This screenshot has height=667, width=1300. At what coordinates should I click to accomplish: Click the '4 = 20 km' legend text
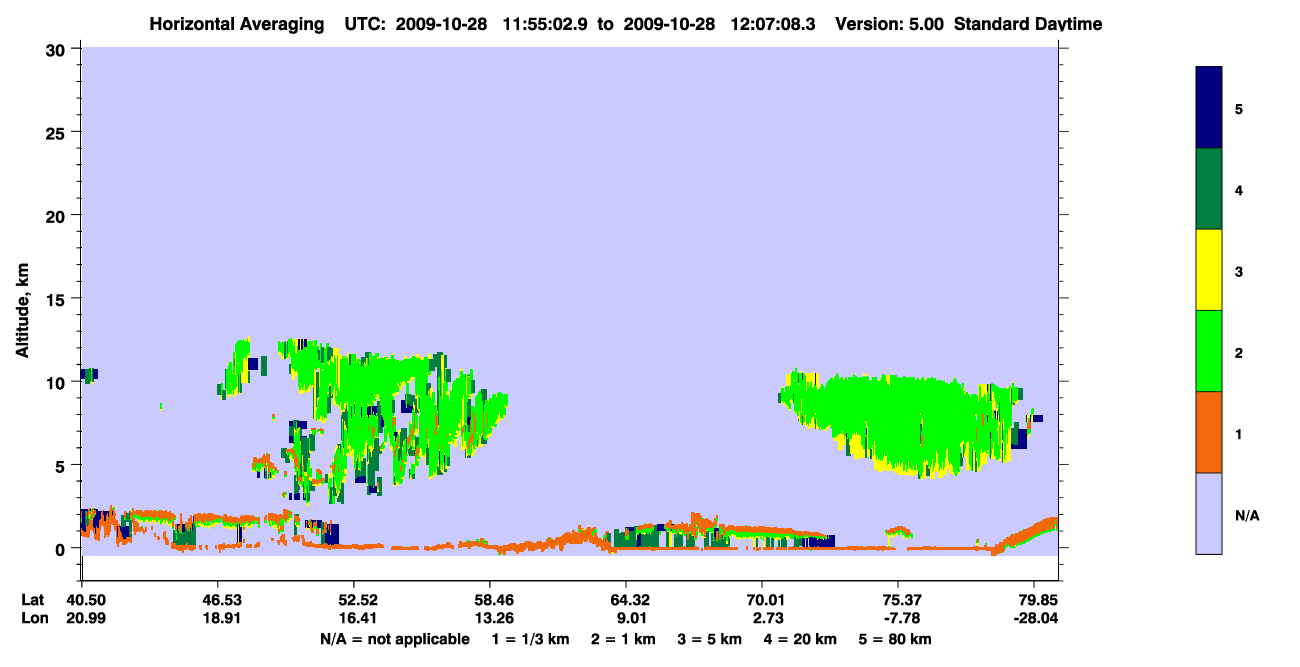[x=800, y=639]
